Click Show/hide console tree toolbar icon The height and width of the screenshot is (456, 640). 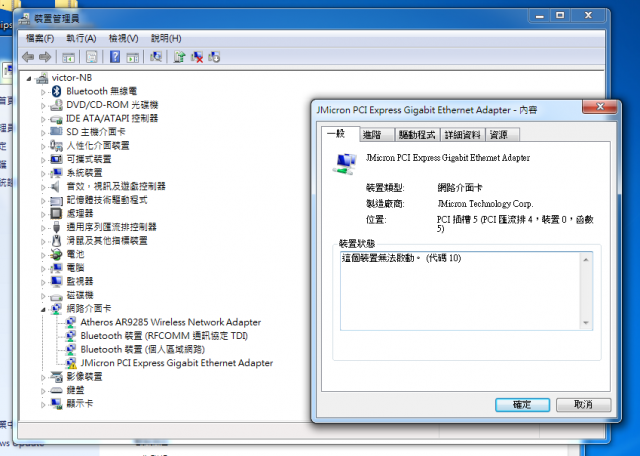[x=68, y=57]
